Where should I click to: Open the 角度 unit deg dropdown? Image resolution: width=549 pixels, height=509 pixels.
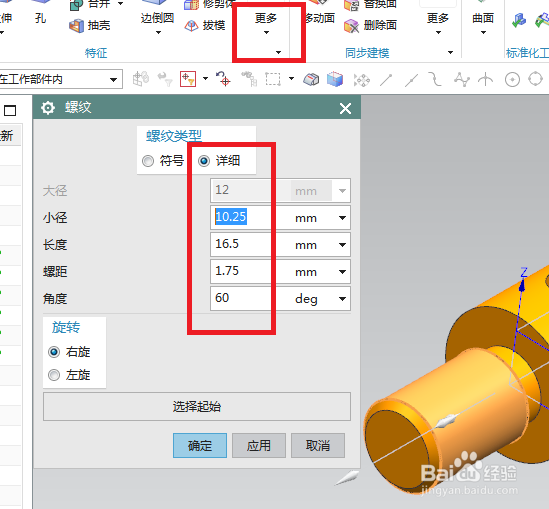pos(342,299)
